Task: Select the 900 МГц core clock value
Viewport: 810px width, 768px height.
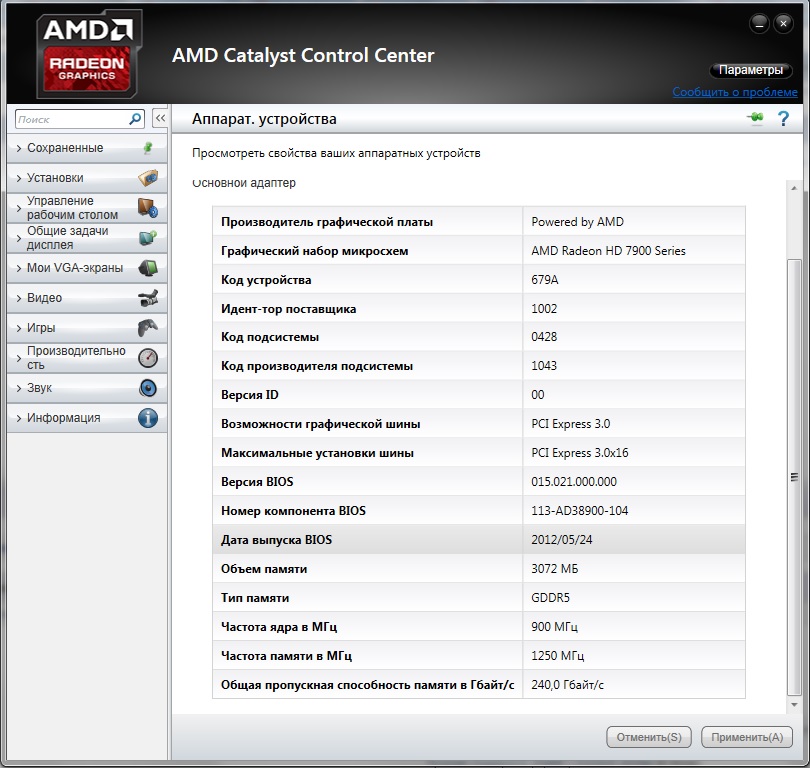Action: [554, 627]
